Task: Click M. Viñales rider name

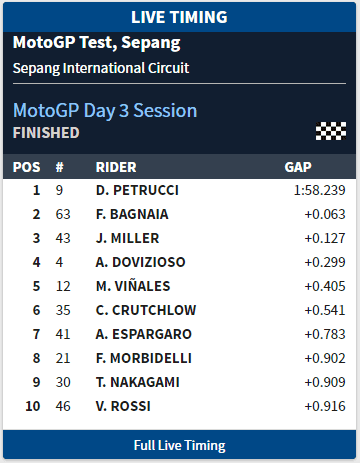Action: click(133, 286)
